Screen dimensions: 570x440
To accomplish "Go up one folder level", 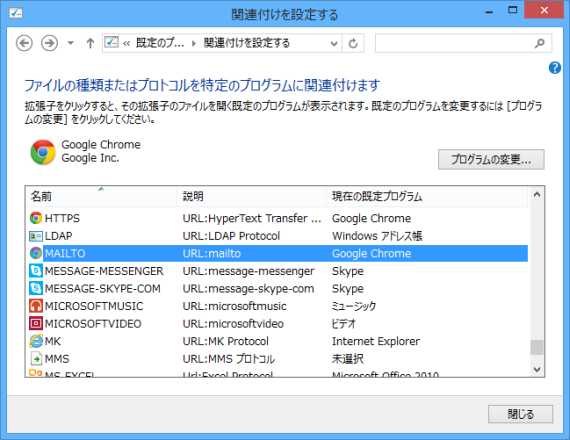I will [x=90, y=43].
